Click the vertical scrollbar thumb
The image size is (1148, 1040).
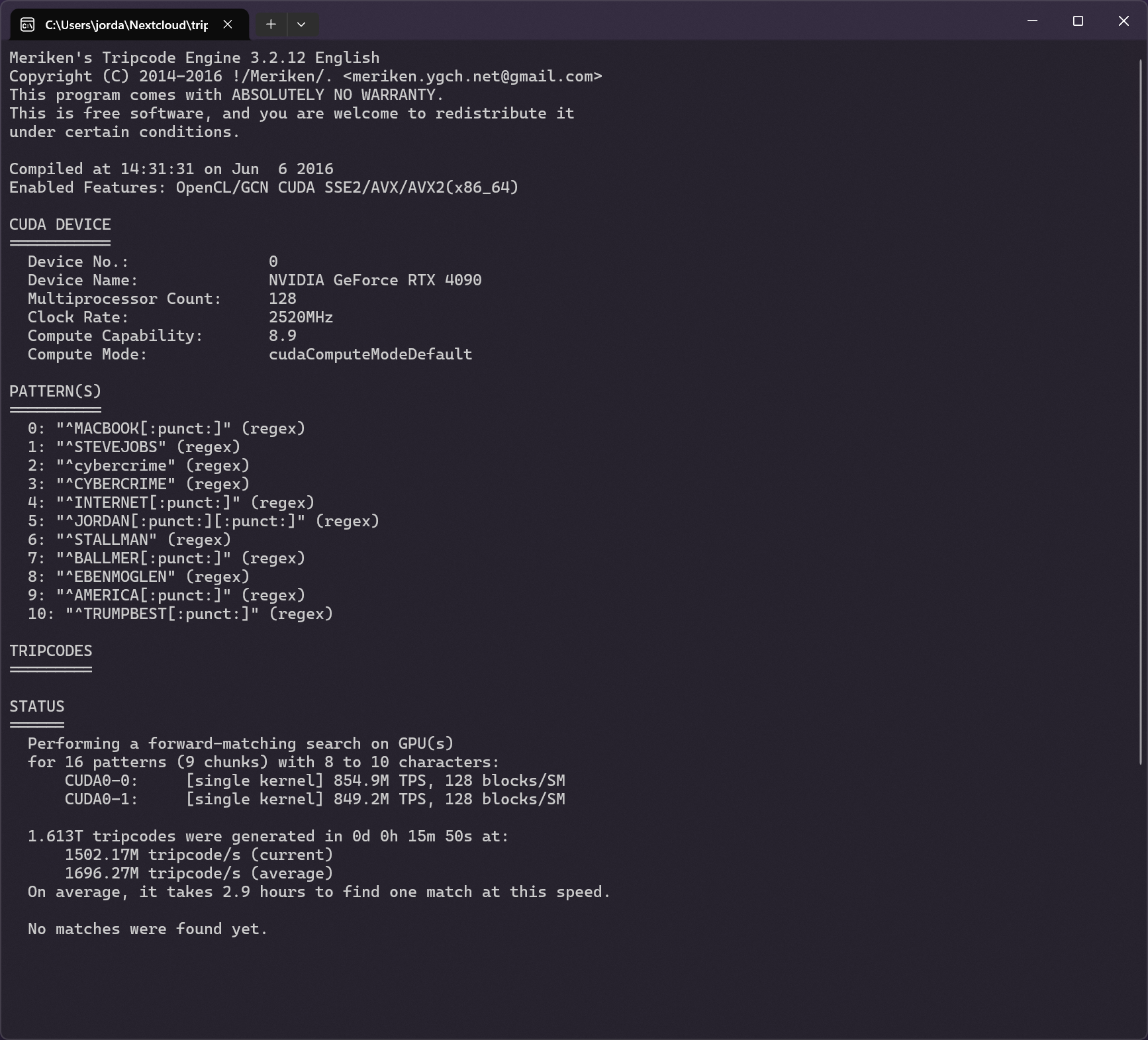[x=1141, y=412]
